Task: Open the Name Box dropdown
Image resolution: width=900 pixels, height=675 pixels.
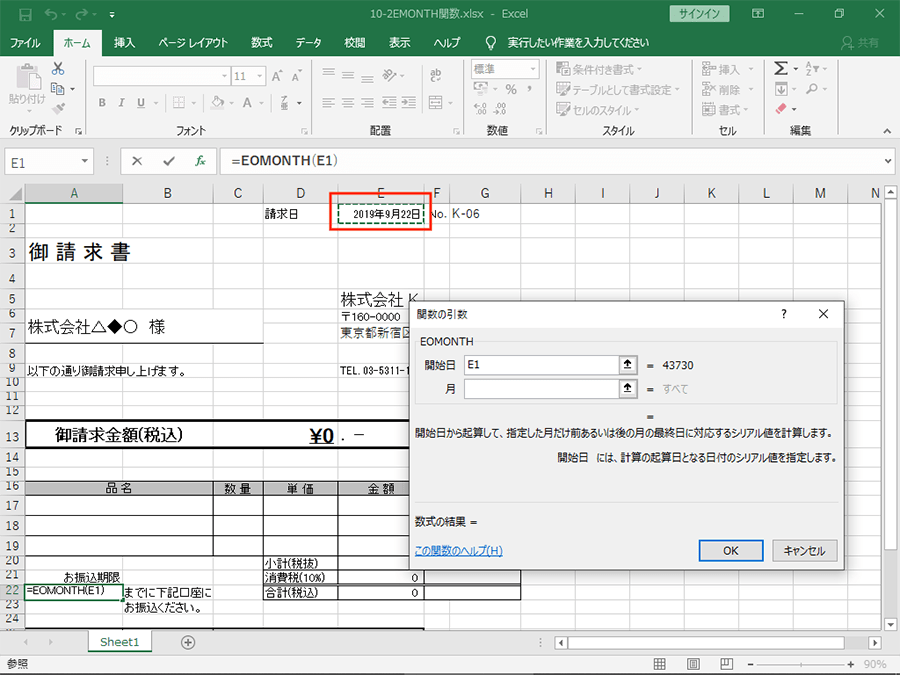Action: [x=84, y=161]
